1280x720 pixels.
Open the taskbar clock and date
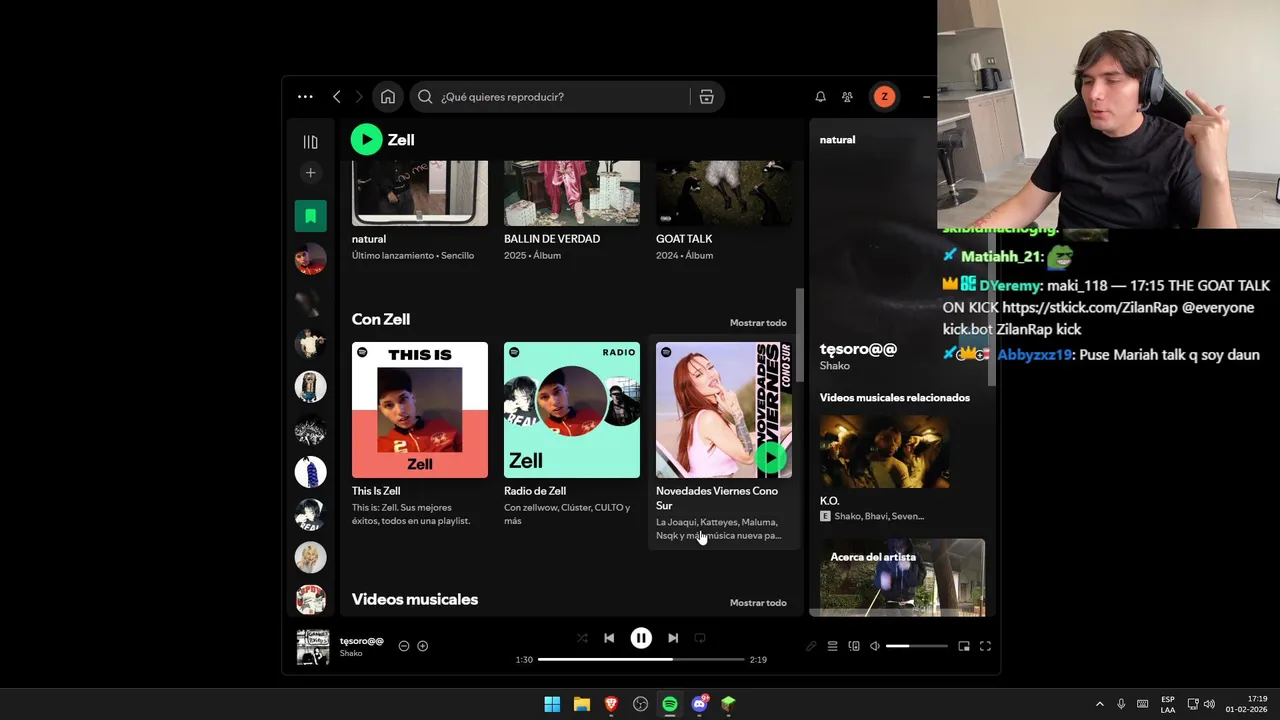pos(1247,704)
